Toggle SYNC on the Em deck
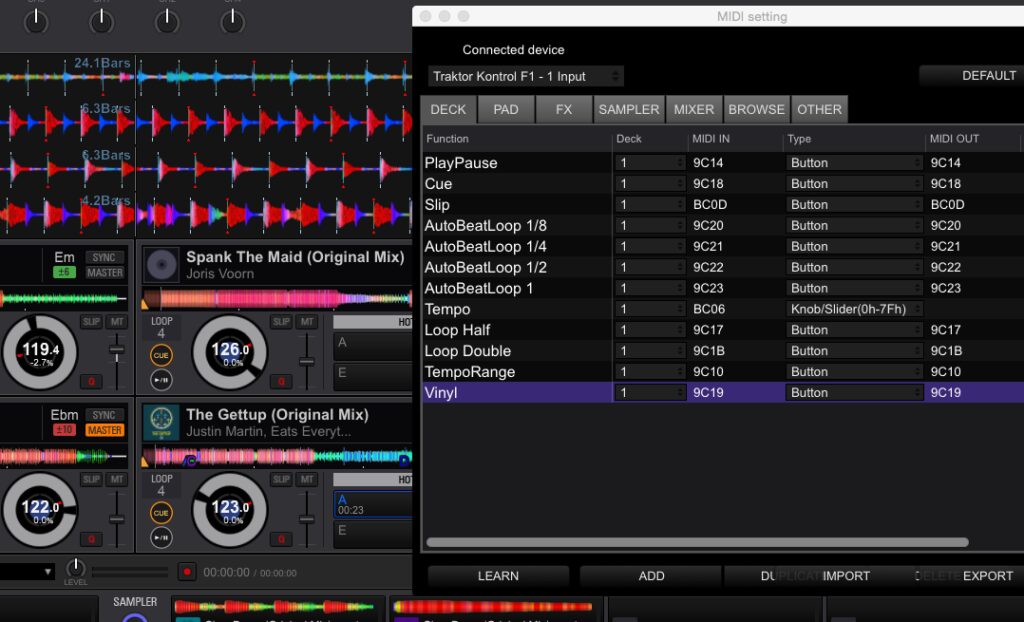1024x622 pixels. [x=104, y=257]
